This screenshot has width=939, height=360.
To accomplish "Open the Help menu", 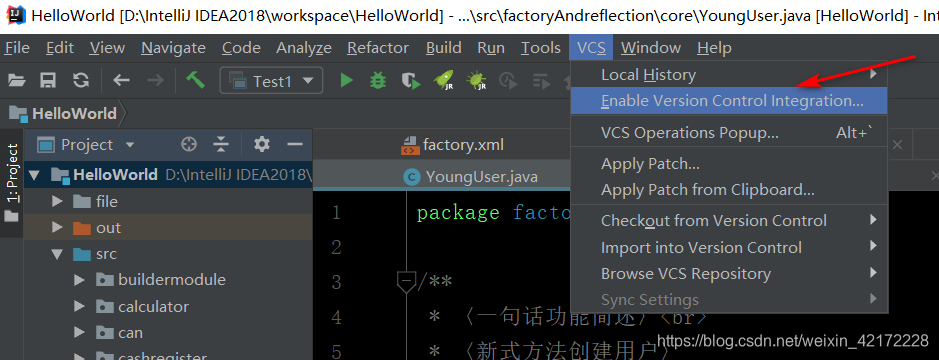I will pyautogui.click(x=714, y=47).
